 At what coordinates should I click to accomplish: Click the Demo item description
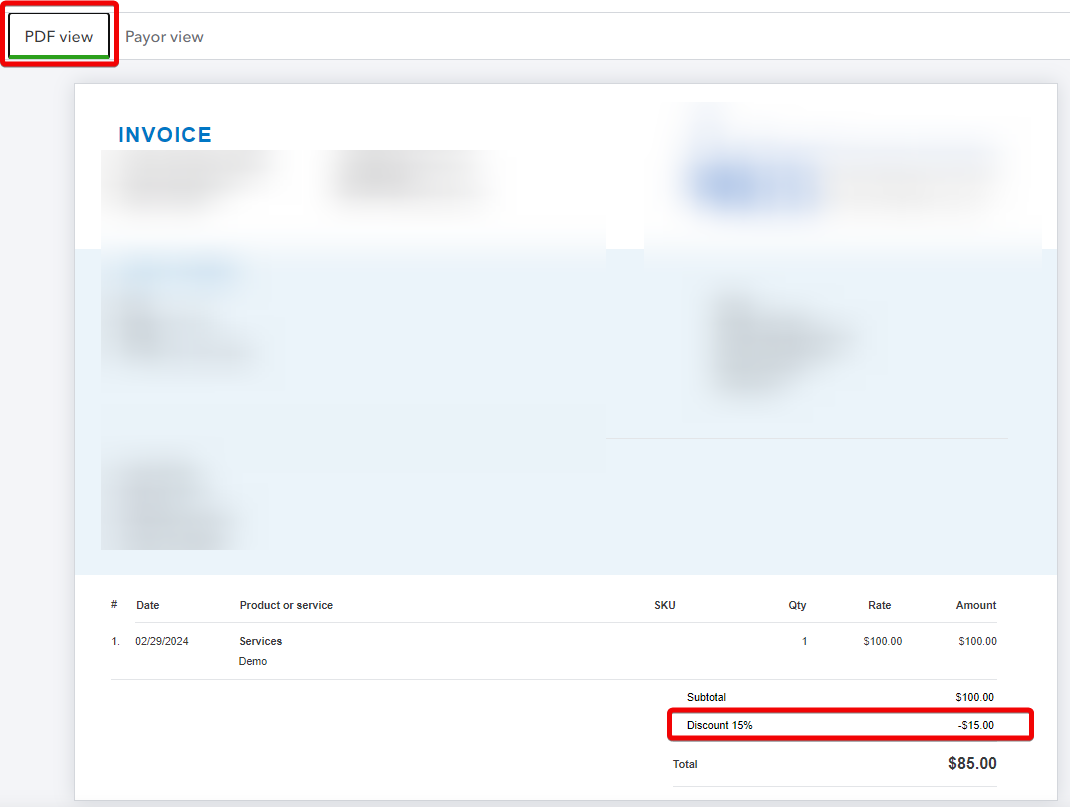(x=253, y=661)
